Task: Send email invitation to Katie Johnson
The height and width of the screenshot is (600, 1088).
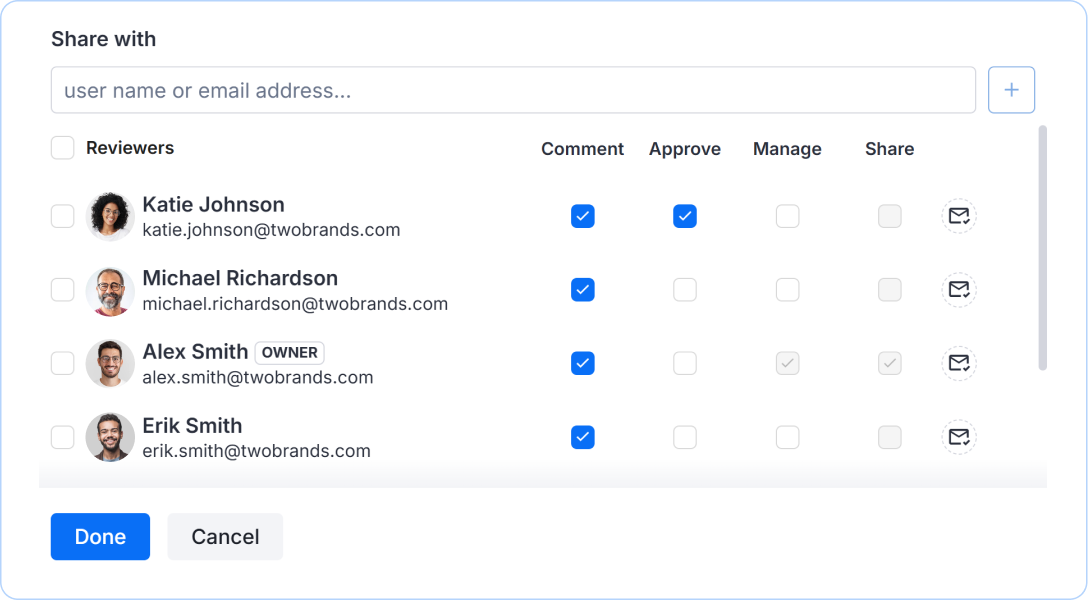Action: (959, 216)
